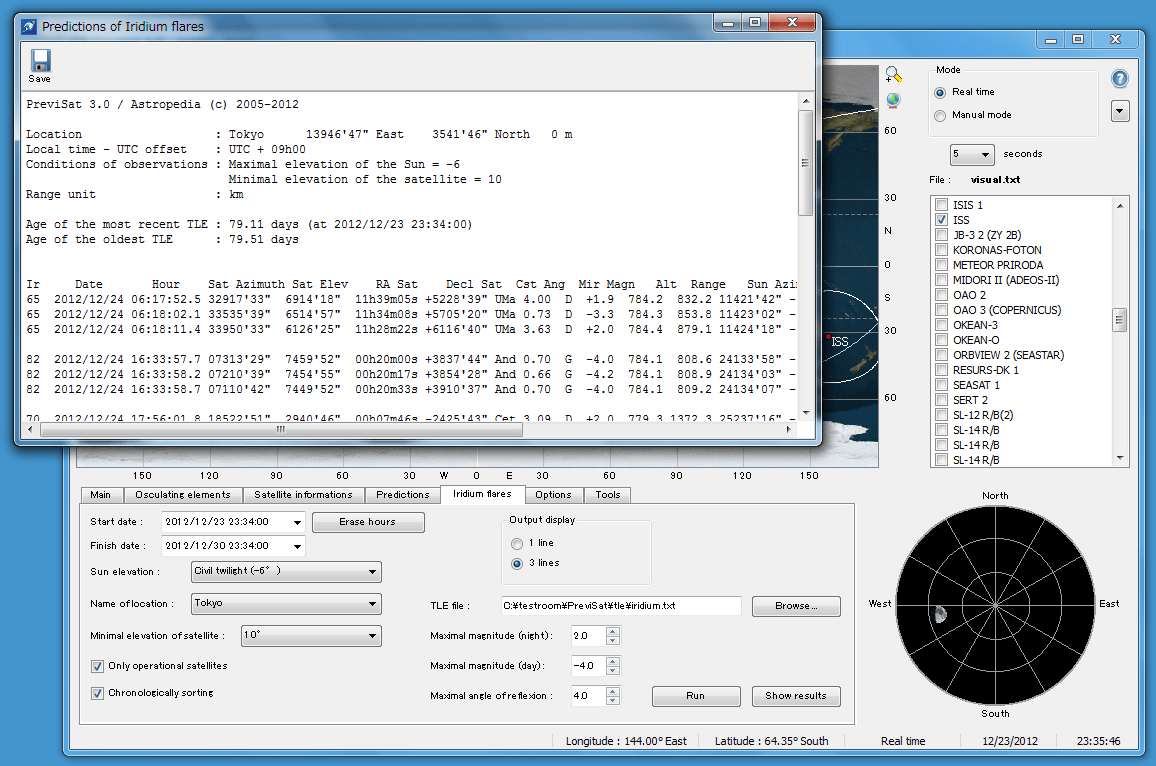Switch to the Main tab
The image size is (1156, 766).
pyautogui.click(x=101, y=495)
